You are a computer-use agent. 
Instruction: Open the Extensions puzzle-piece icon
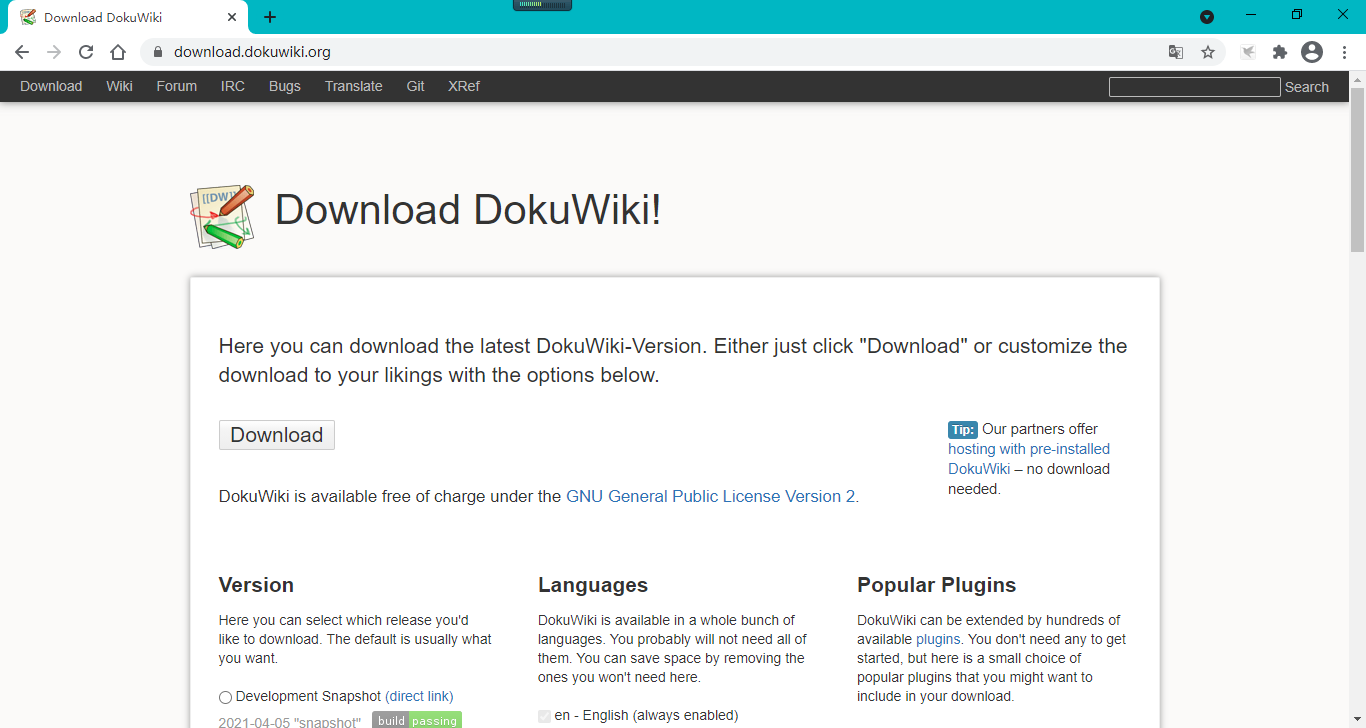point(1280,51)
